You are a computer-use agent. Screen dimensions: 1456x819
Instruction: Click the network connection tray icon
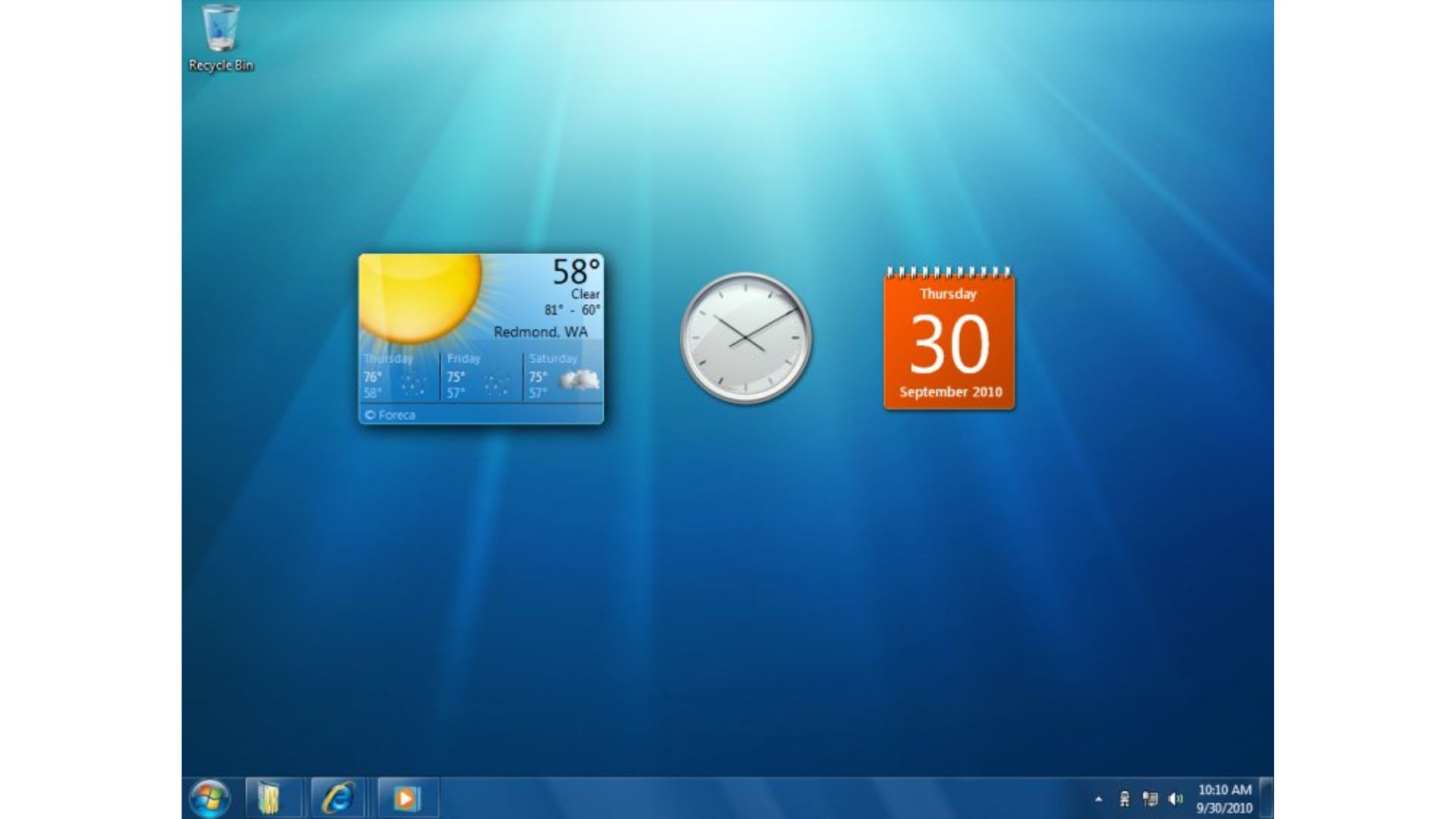coord(1150,799)
